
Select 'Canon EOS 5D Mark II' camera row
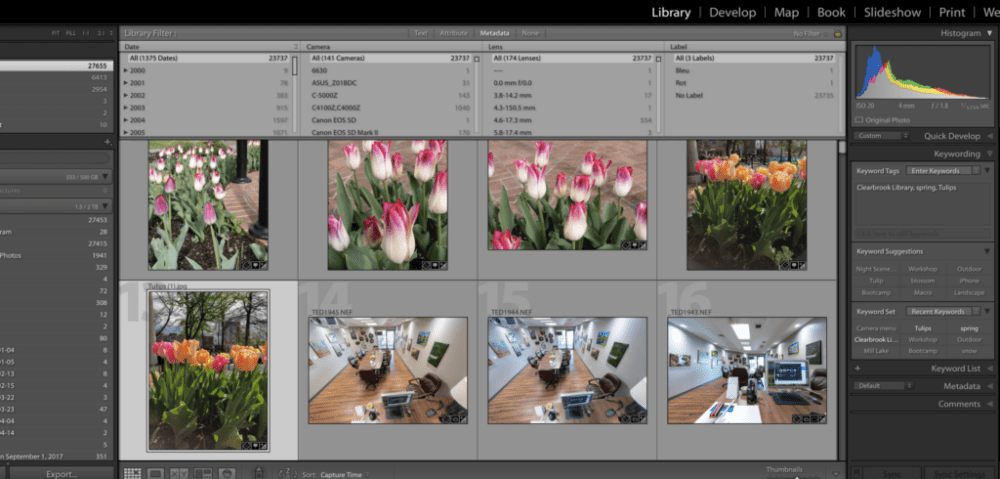pos(390,133)
